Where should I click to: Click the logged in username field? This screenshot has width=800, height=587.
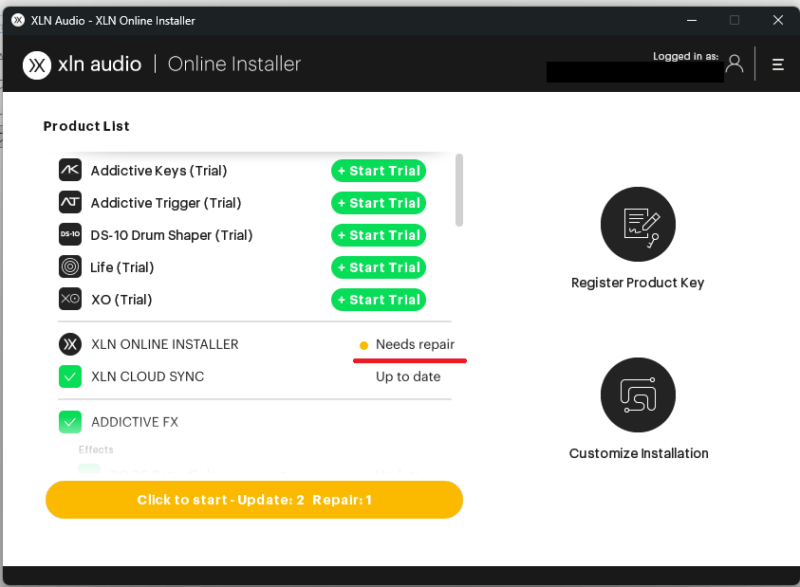(x=634, y=71)
